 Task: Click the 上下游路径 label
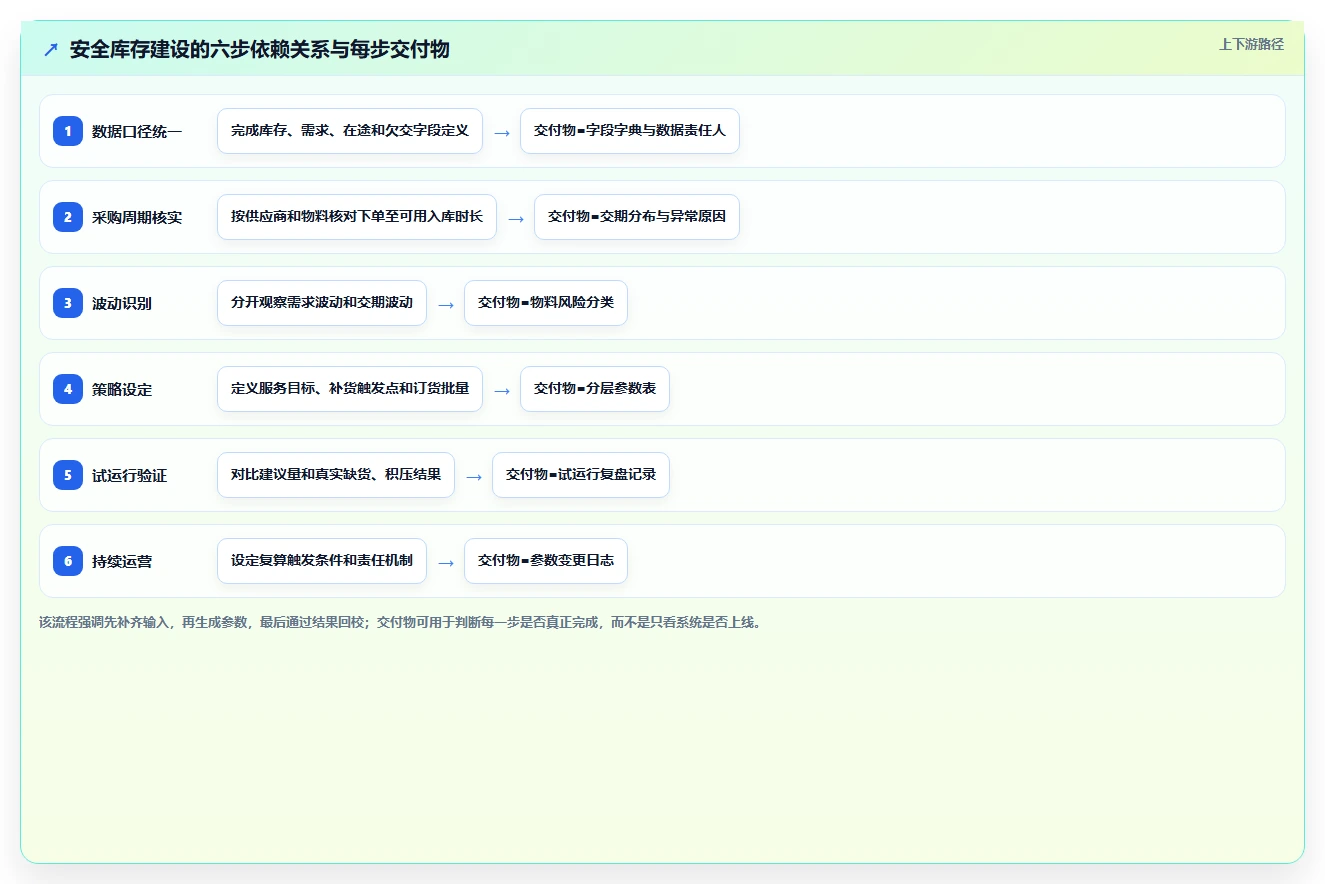1251,44
